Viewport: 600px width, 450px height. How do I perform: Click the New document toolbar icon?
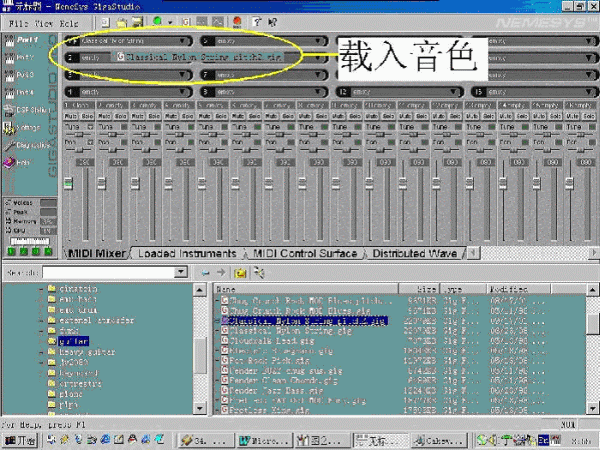[x=105, y=23]
